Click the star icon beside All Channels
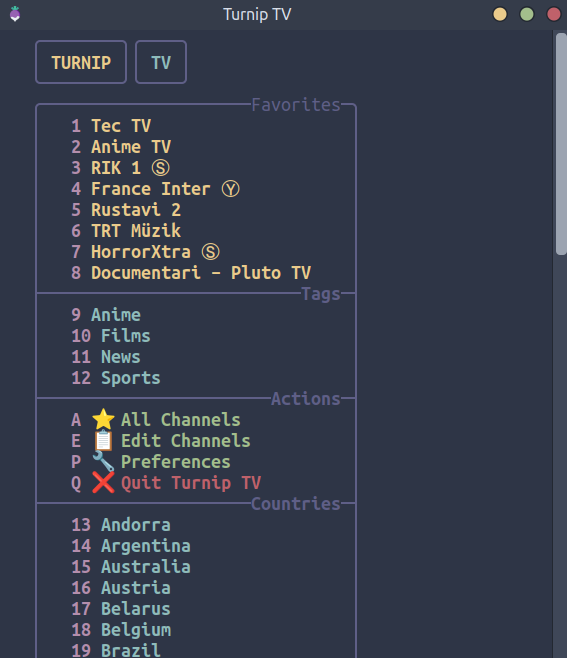The width and height of the screenshot is (567, 658). pos(103,419)
